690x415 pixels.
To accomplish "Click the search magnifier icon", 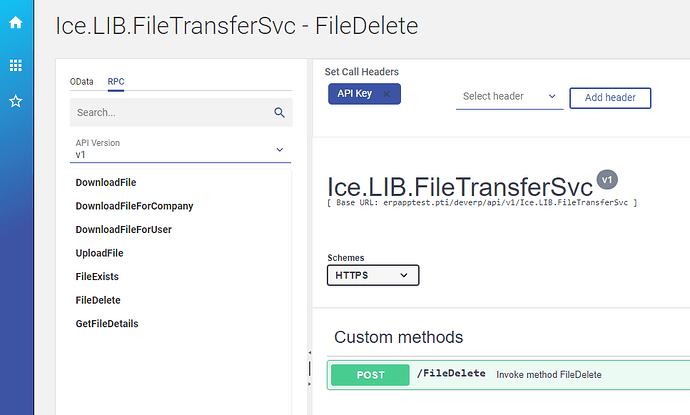I will tap(279, 113).
